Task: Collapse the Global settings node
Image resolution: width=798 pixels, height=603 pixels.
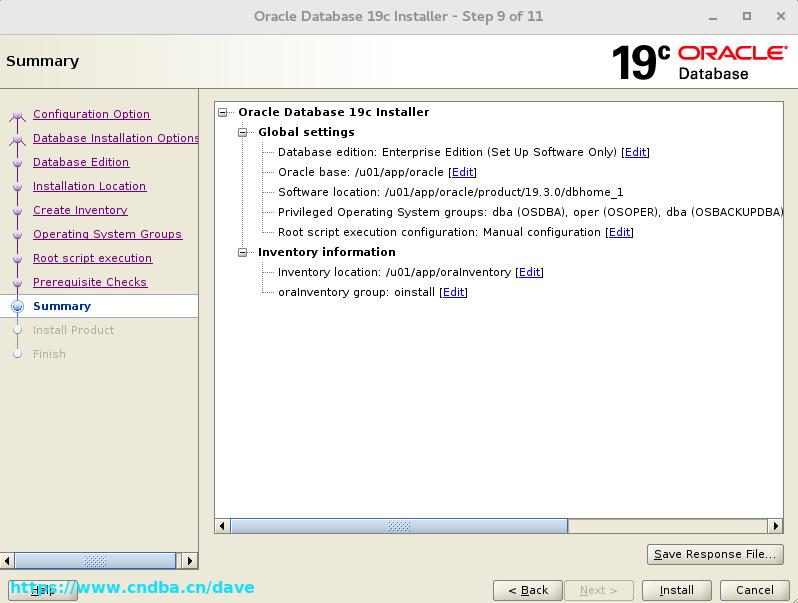Action: pos(243,132)
